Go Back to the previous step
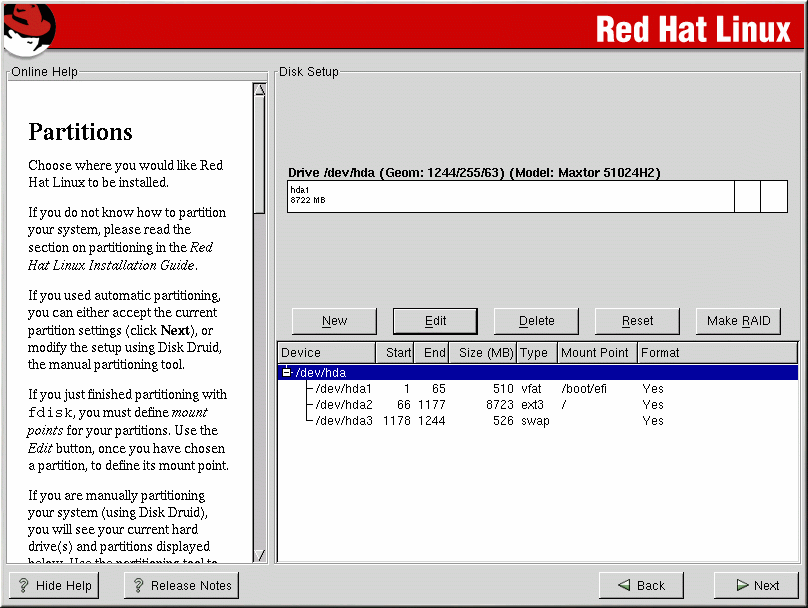The width and height of the screenshot is (808, 608). [641, 586]
